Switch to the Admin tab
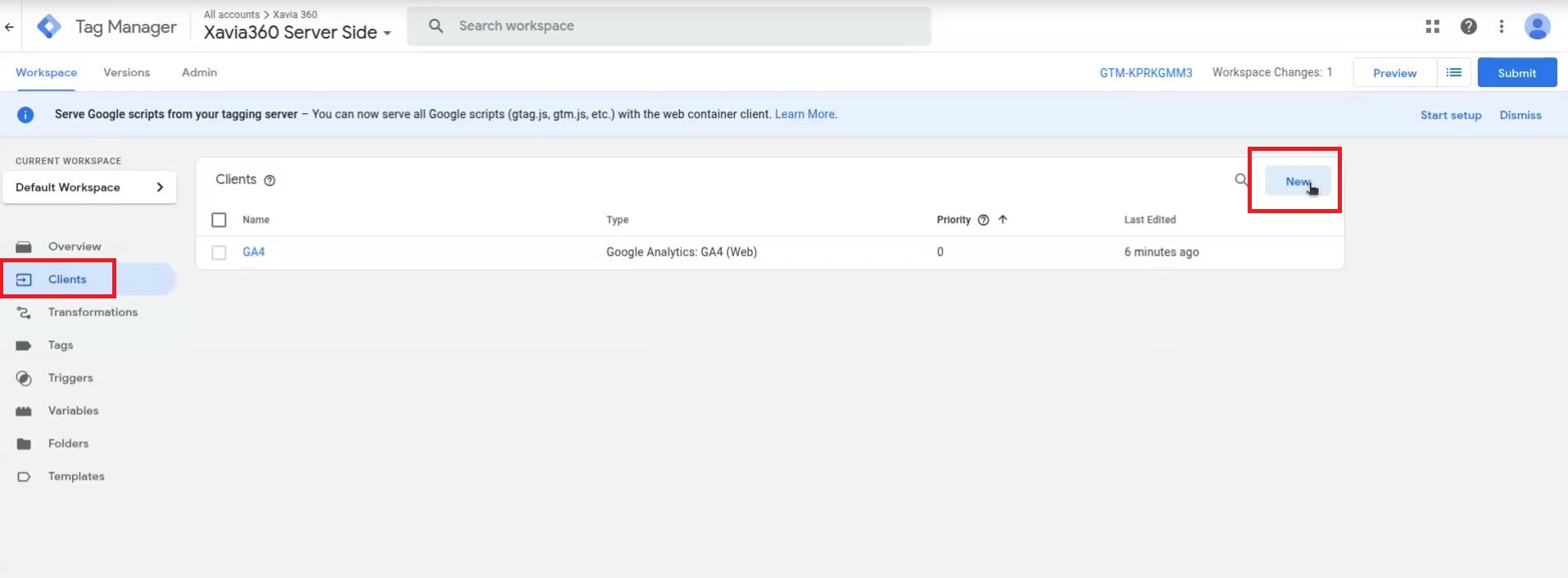This screenshot has height=578, width=1568. (199, 73)
